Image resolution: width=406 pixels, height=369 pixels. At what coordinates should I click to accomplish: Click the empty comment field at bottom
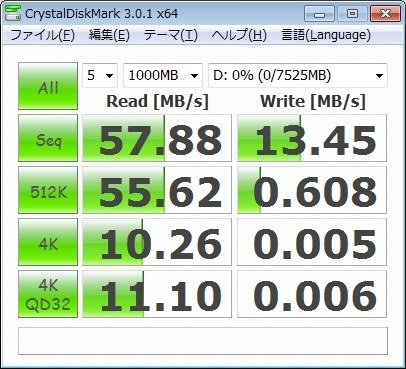point(203,341)
